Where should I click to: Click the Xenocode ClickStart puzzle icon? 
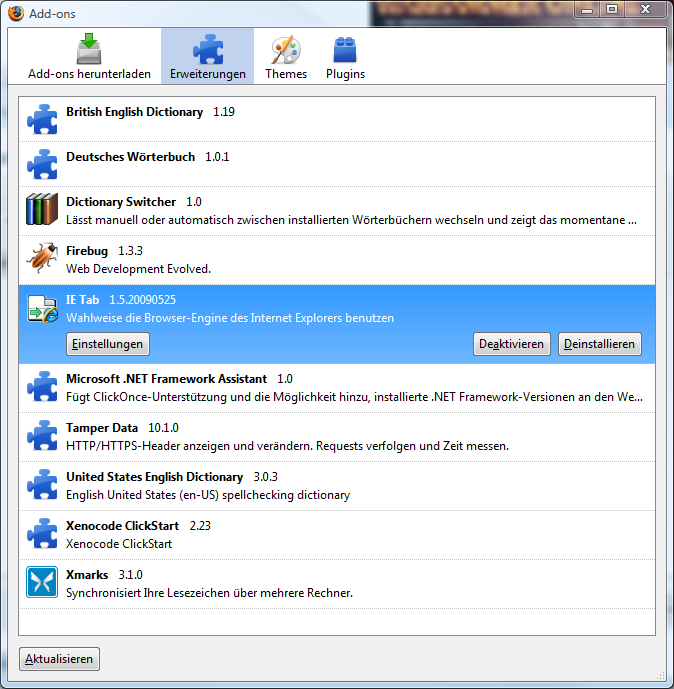coord(42,533)
